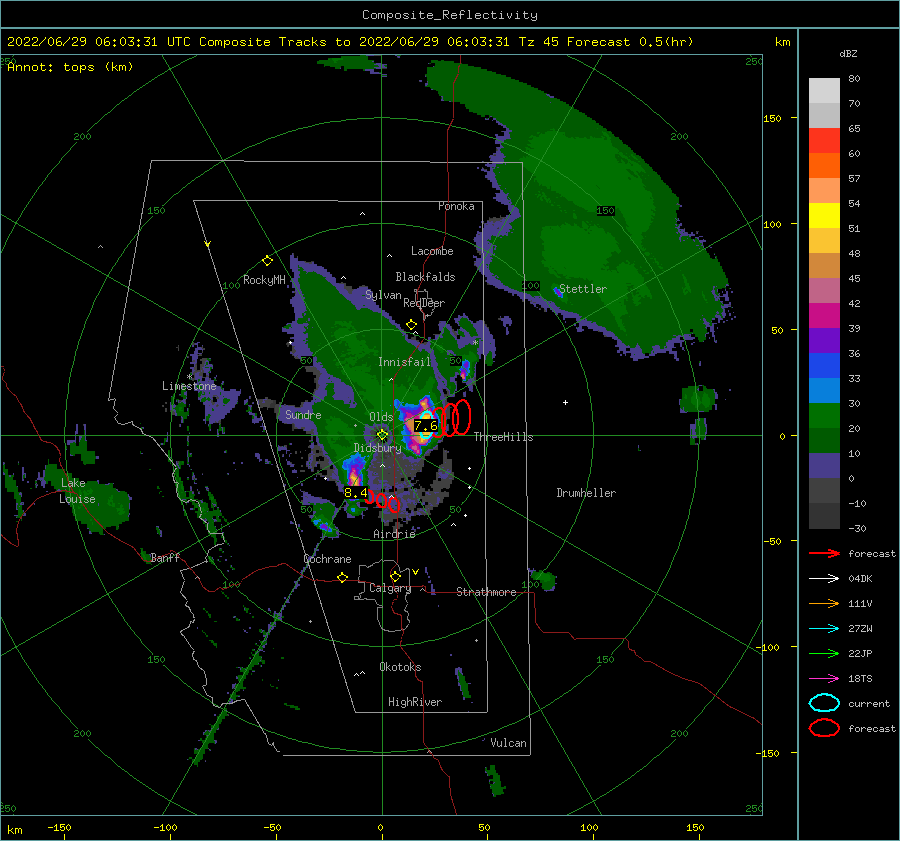
Task: Click the Ponoka city label
Action: point(456,206)
